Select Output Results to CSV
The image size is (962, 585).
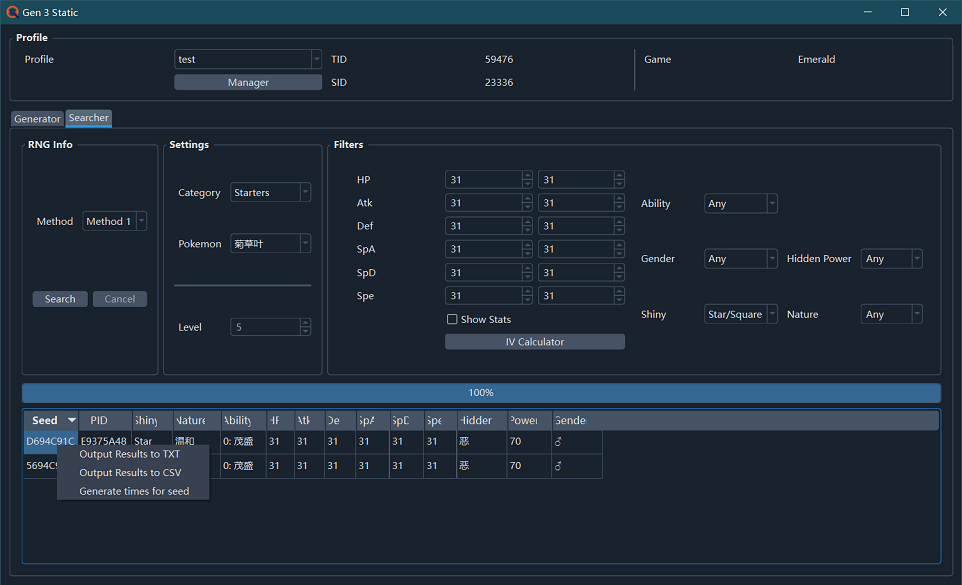tap(130, 473)
